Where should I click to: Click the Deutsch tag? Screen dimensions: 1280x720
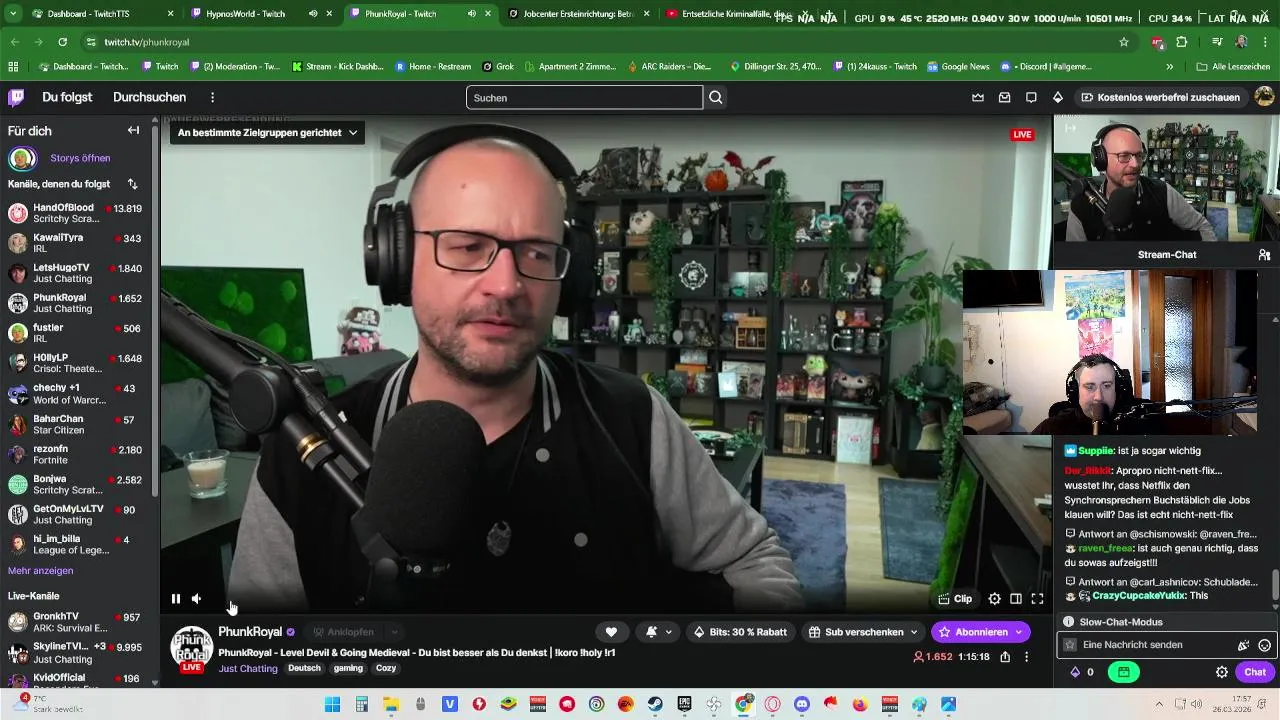click(305, 669)
